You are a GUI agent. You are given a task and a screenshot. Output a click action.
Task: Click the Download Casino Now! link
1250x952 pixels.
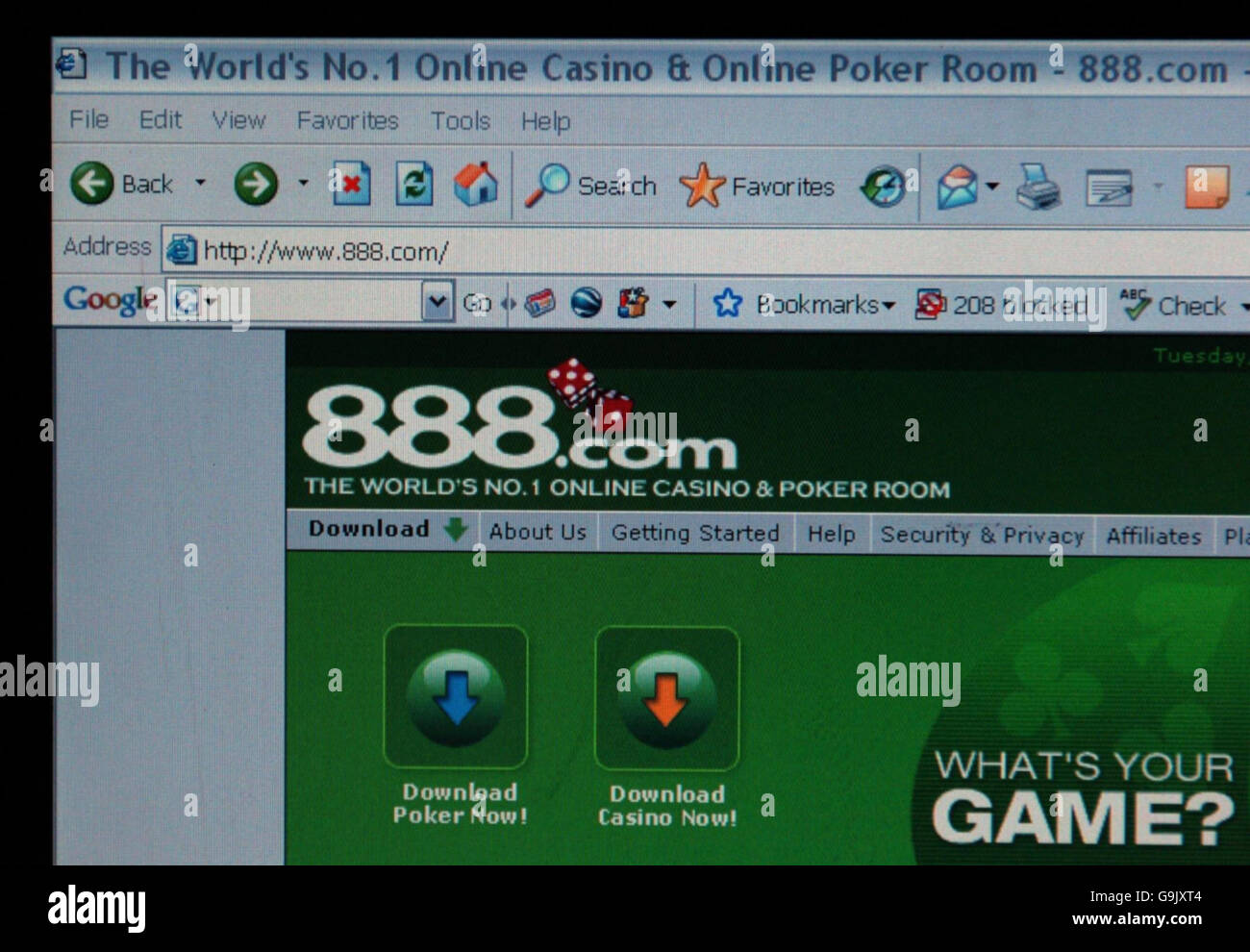coord(667,806)
